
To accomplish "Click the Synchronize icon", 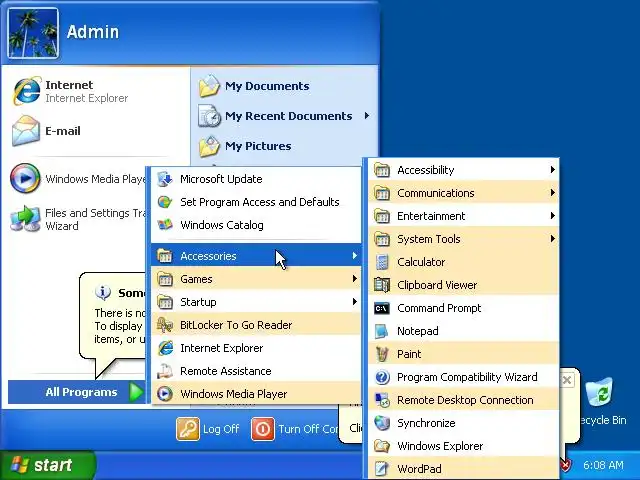I will point(382,423).
